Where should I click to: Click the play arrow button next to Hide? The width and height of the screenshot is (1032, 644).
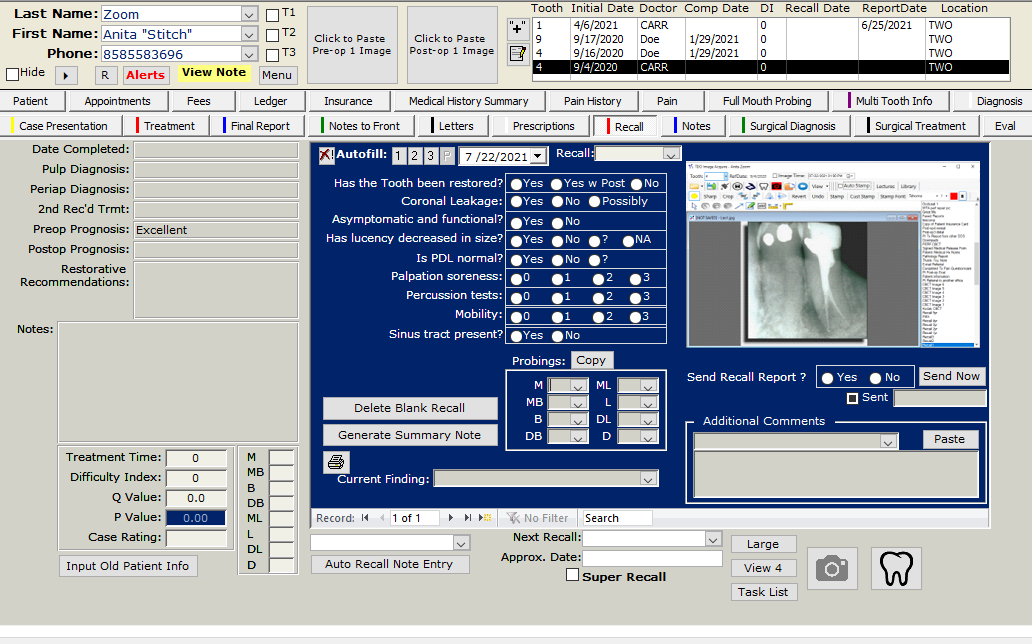click(66, 75)
